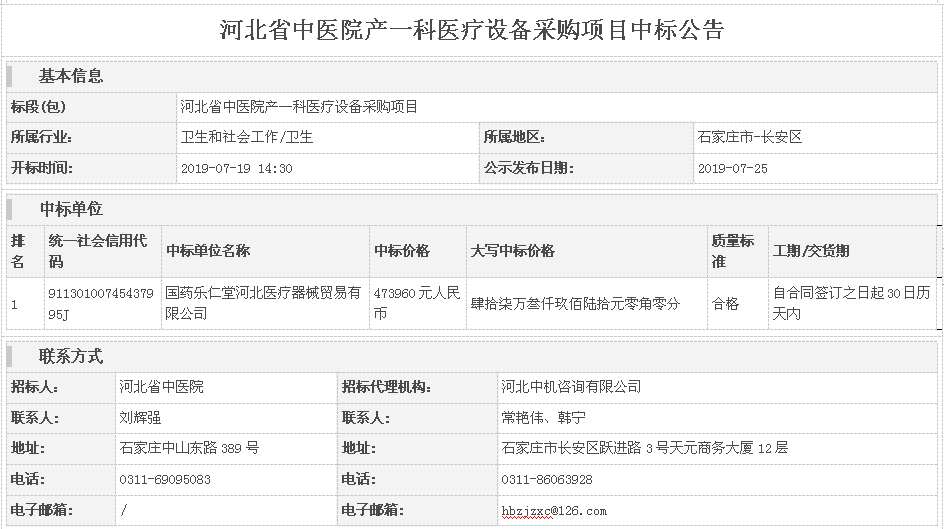The width and height of the screenshot is (944, 529).
Task: Click the 大写中标价格 column header
Action: [512, 251]
